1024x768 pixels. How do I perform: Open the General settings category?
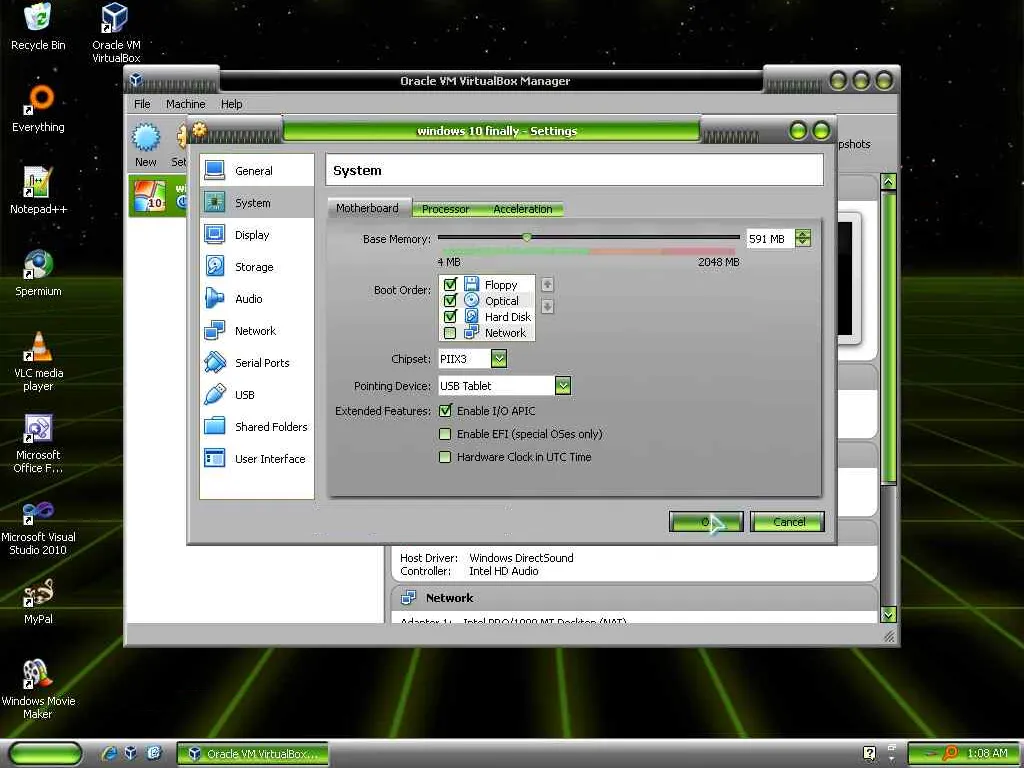[x=256, y=170]
